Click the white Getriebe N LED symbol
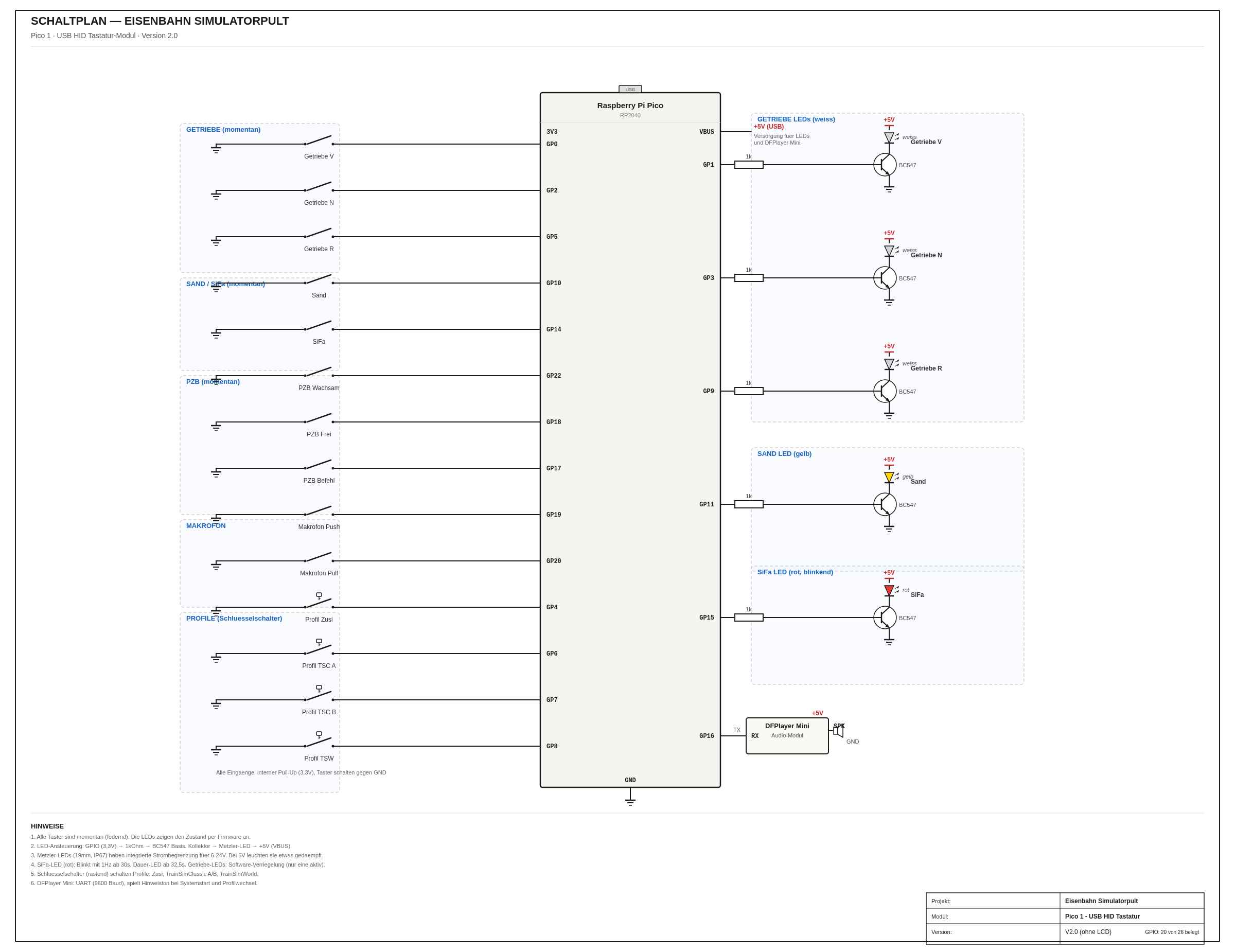This screenshot has height=952, width=1235. click(889, 251)
